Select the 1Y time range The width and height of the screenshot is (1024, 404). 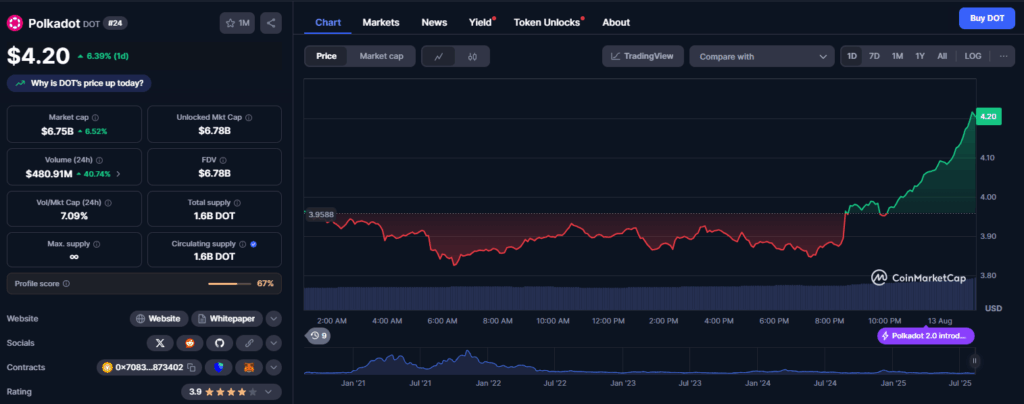(x=920, y=56)
